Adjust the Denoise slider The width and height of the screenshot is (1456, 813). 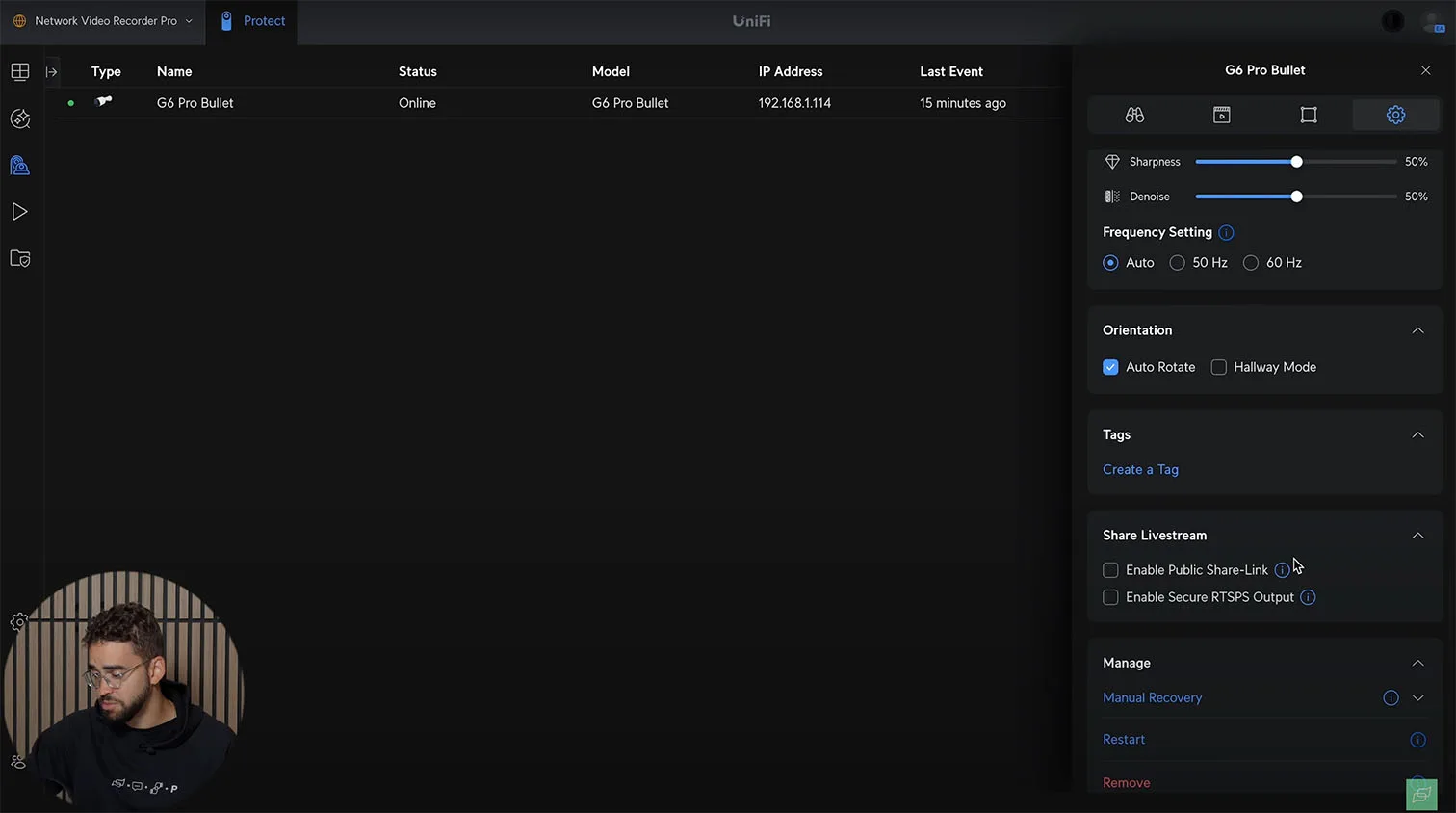pos(1296,197)
